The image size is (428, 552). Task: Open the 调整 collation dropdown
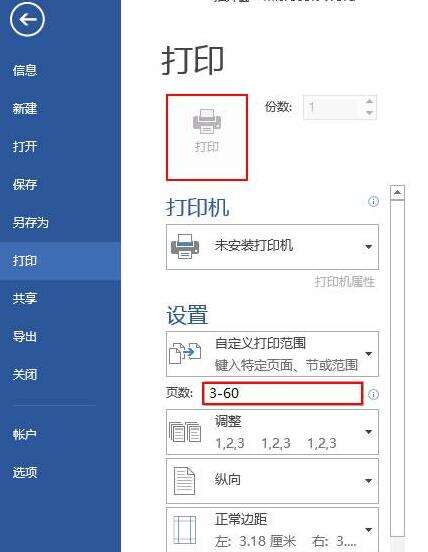point(368,432)
